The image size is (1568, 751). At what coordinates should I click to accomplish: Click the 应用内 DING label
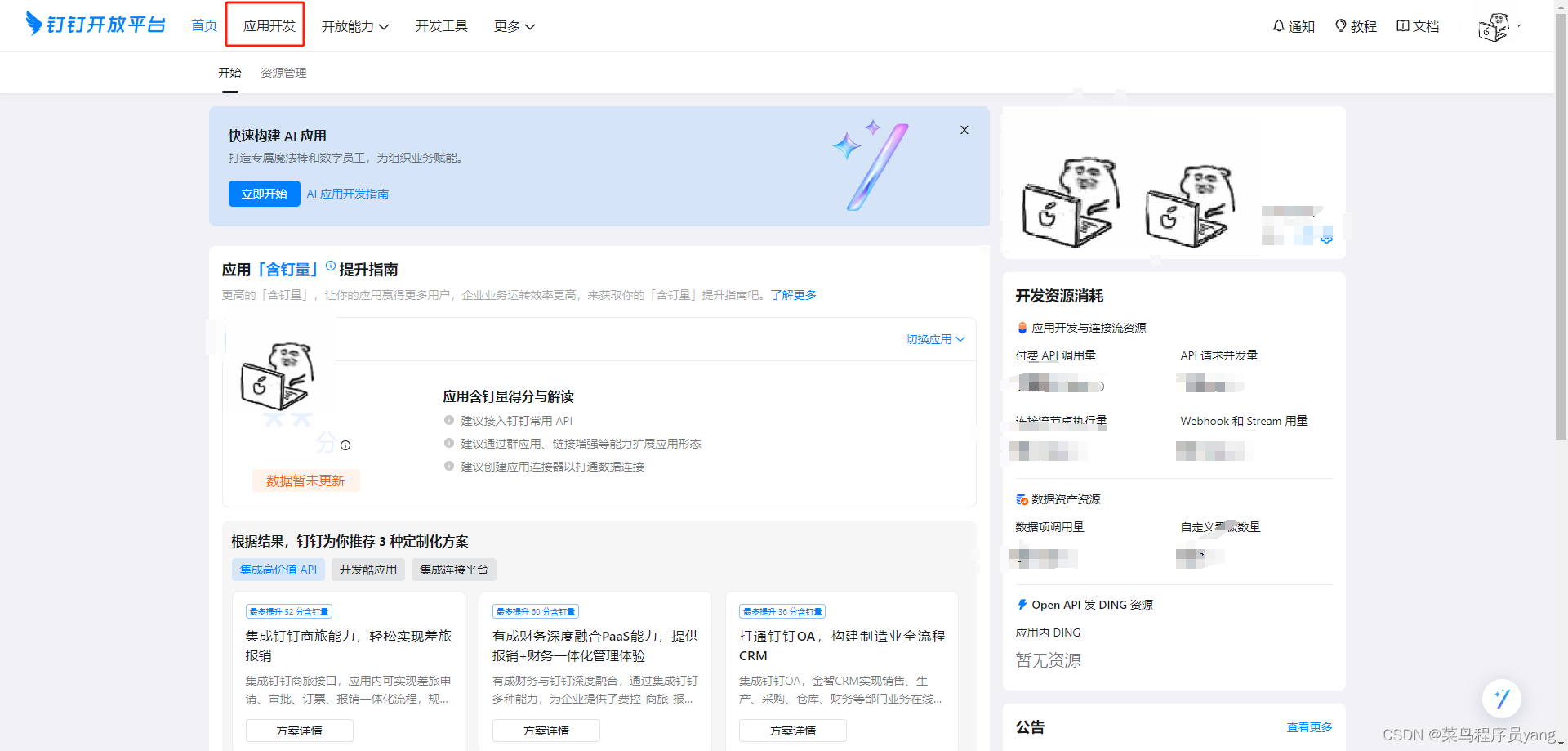(1048, 633)
